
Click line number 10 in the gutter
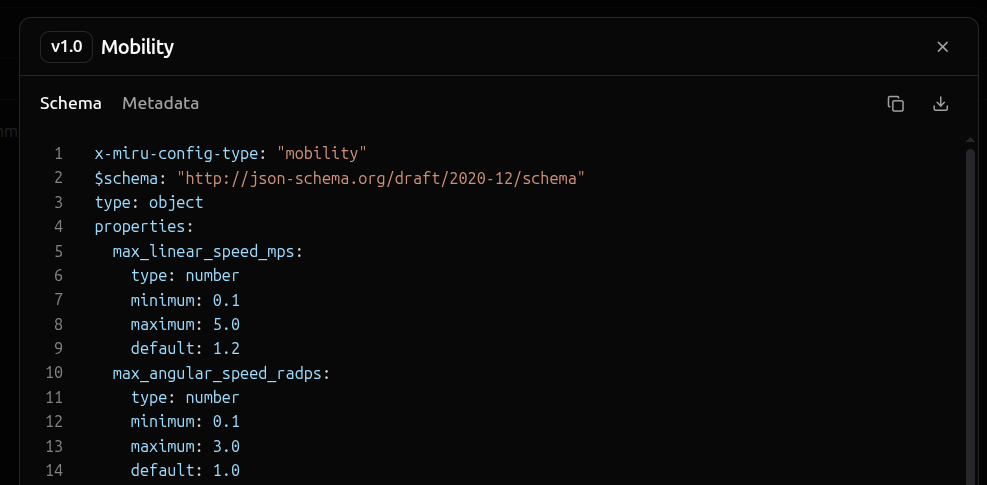click(55, 373)
